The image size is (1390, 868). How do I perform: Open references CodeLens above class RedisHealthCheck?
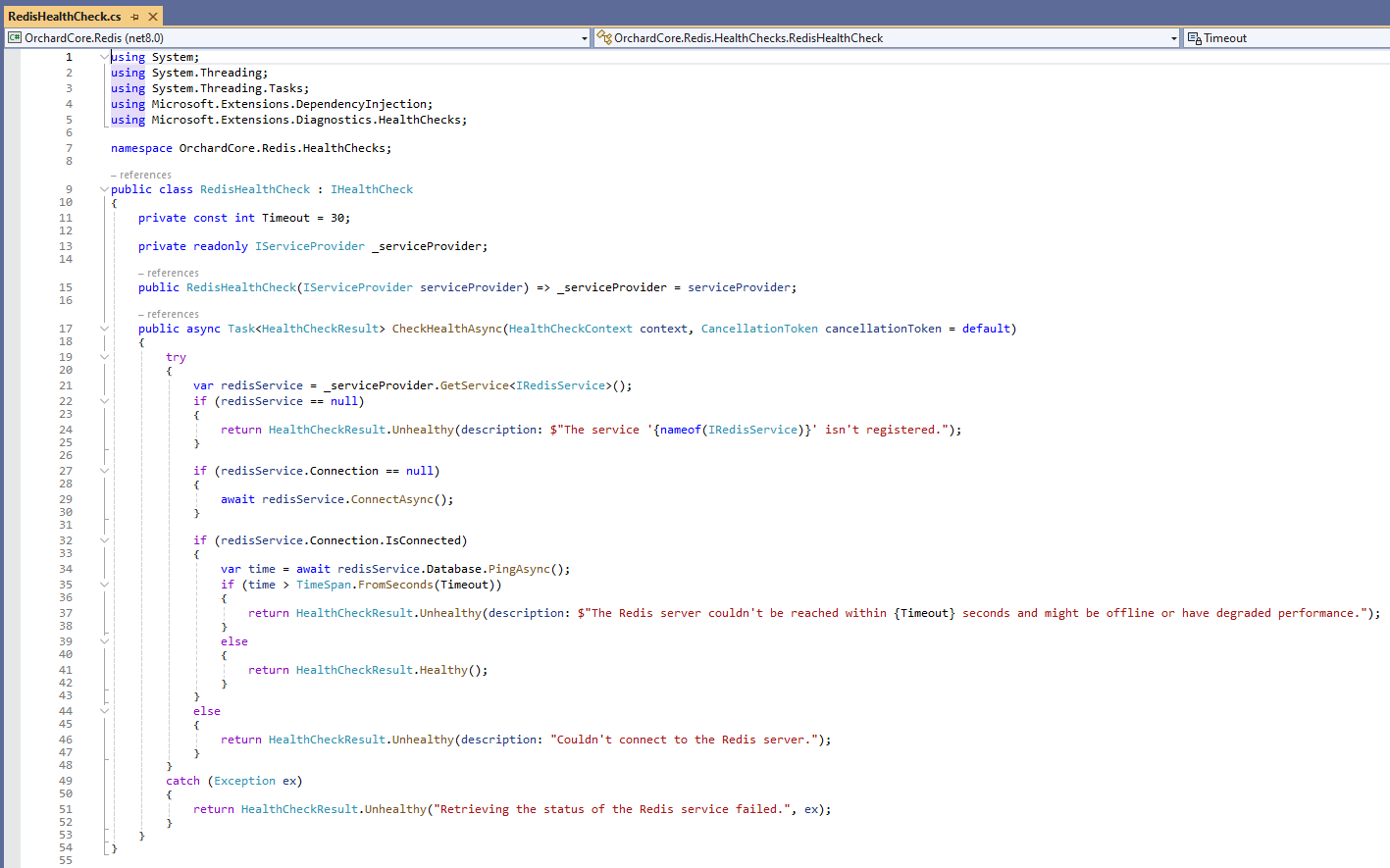click(141, 175)
